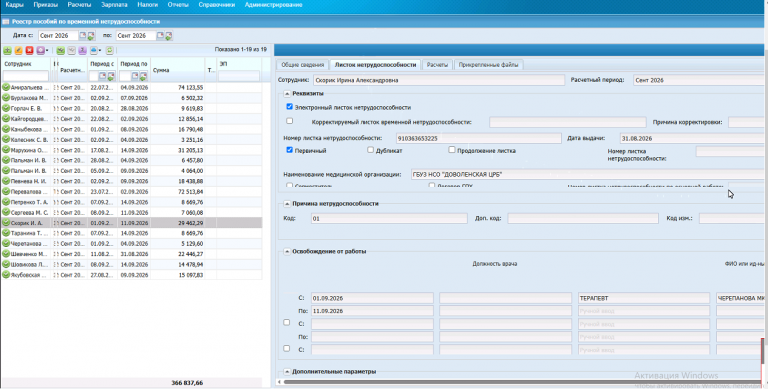The width and height of the screenshot is (768, 389).
Task: Click green status icon of Сергеева М. С. row
Action: point(6,212)
